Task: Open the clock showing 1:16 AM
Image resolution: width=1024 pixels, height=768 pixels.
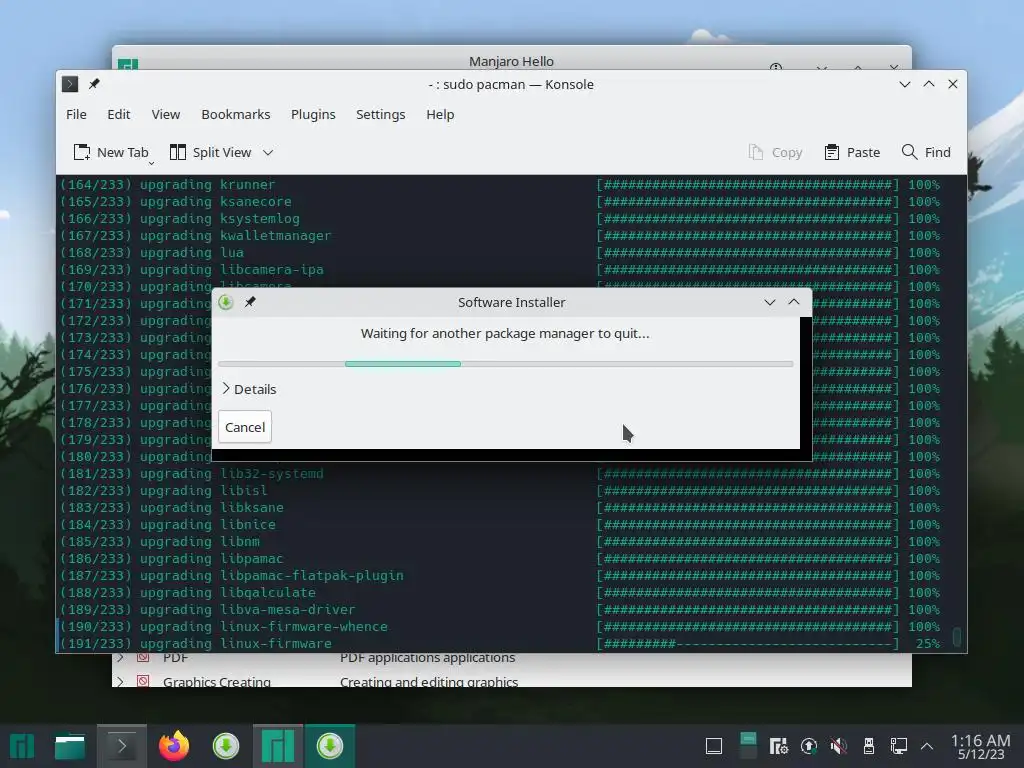Action: (x=981, y=746)
